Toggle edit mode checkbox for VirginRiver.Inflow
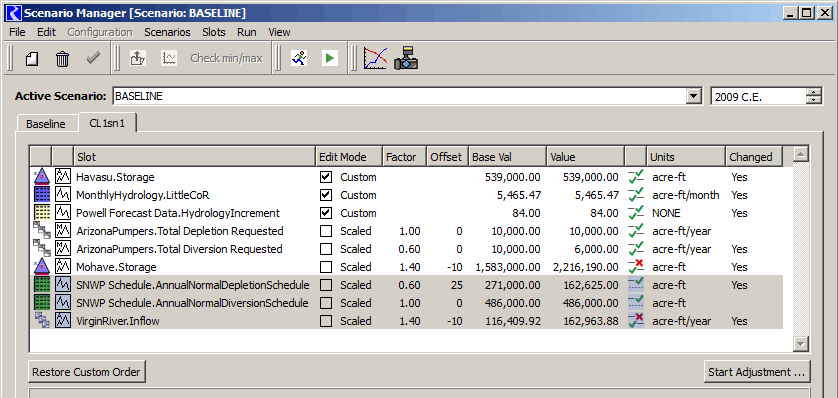Screen dimensions: 838x398 [x=325, y=321]
